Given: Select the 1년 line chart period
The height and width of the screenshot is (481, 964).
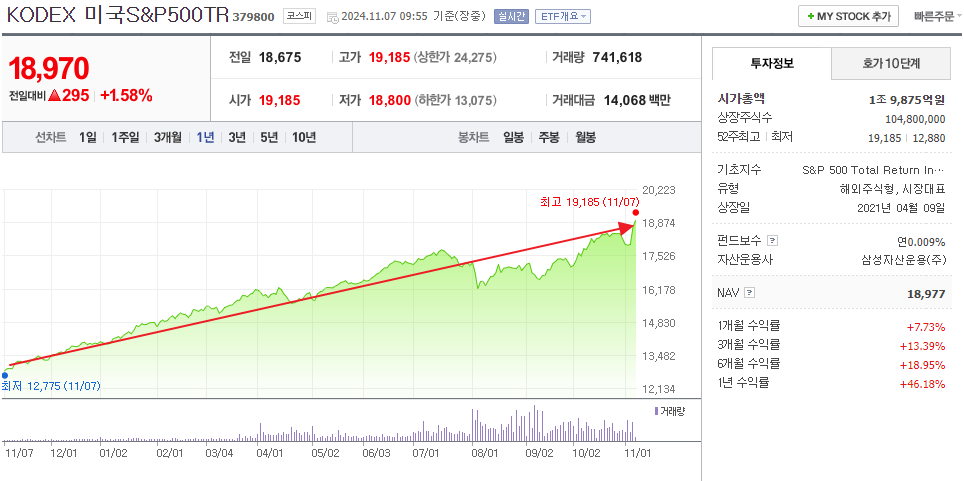Looking at the screenshot, I should point(205,137).
